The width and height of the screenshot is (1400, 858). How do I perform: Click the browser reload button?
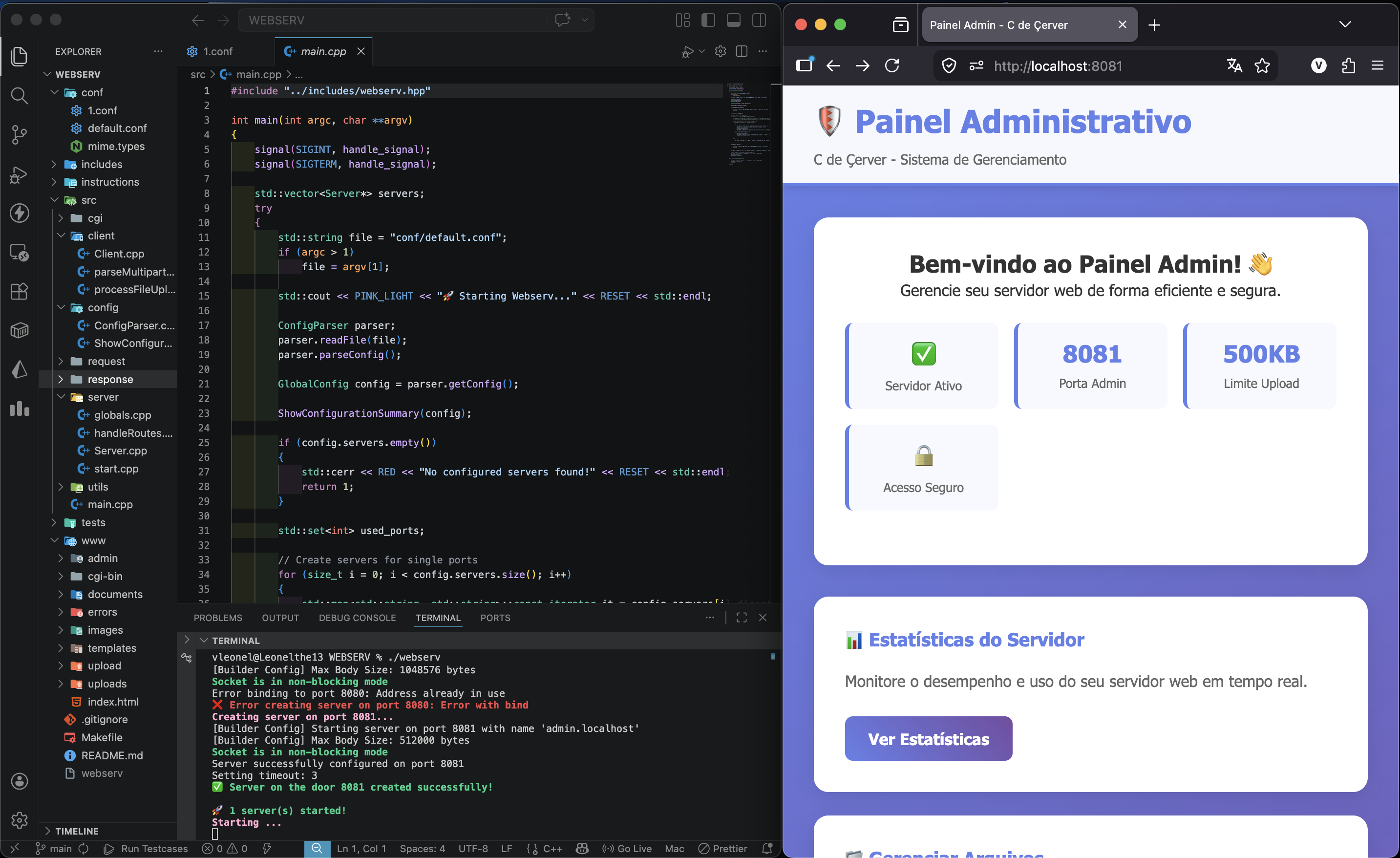coord(892,66)
